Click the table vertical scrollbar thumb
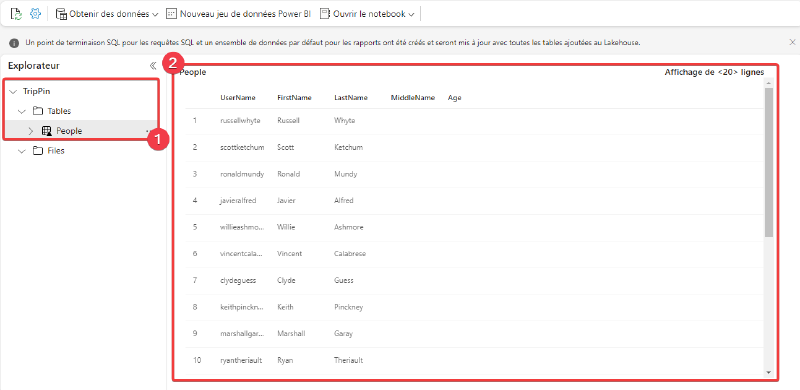The image size is (800, 390). tap(769, 162)
